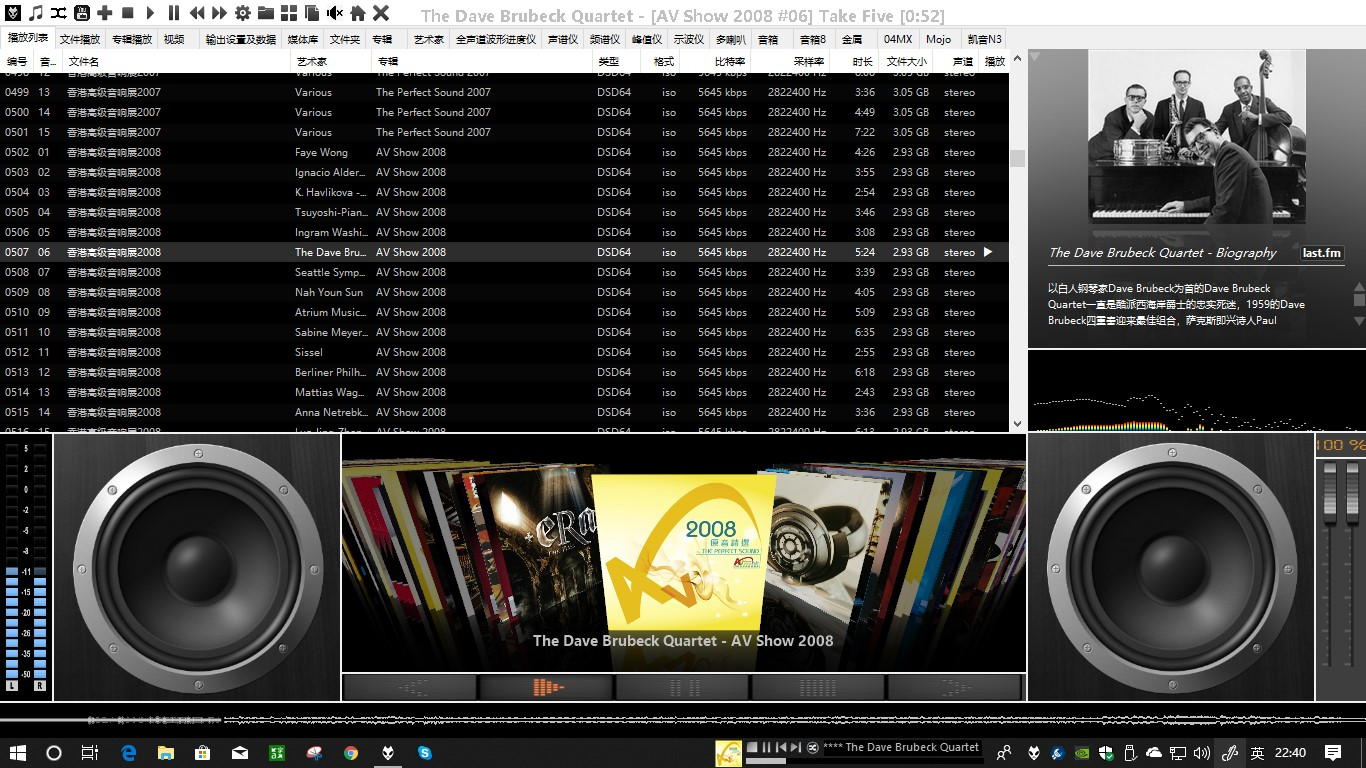This screenshot has height=768, width=1366.
Task: Click the home icon in the toolbar
Action: pos(357,13)
